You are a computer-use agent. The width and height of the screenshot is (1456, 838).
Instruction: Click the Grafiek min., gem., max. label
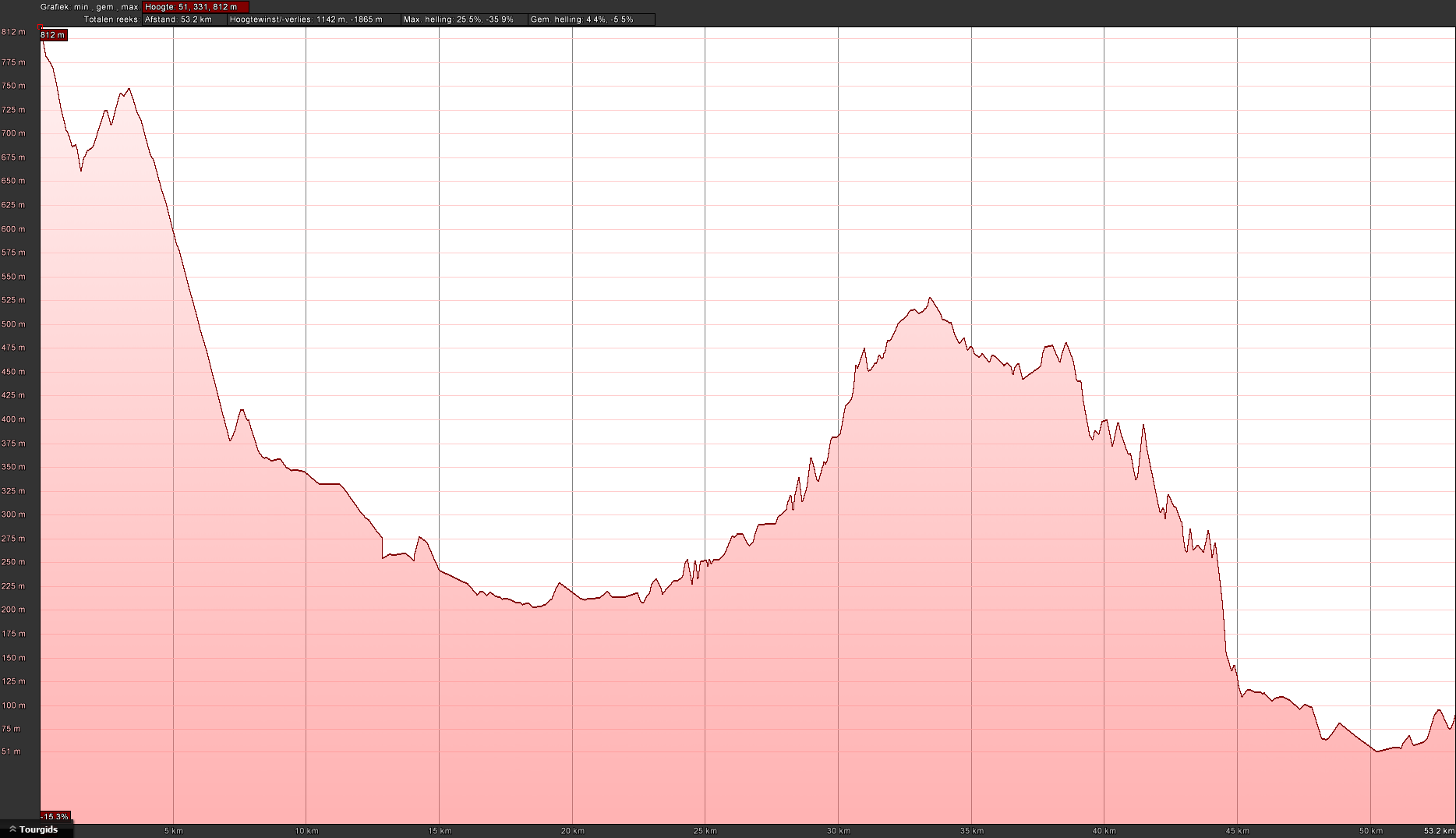(89, 7)
